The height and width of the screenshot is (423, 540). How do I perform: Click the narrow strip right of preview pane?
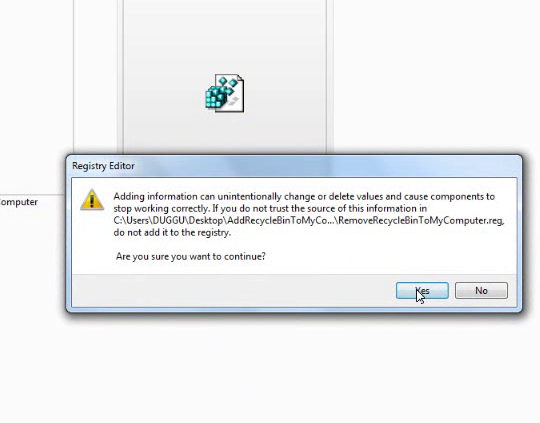click(x=330, y=76)
